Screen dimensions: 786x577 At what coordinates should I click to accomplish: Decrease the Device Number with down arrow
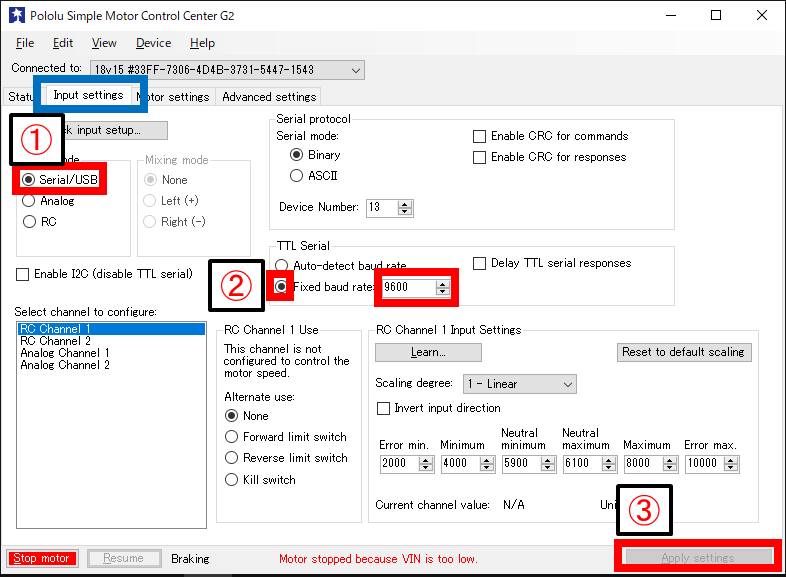point(405,211)
